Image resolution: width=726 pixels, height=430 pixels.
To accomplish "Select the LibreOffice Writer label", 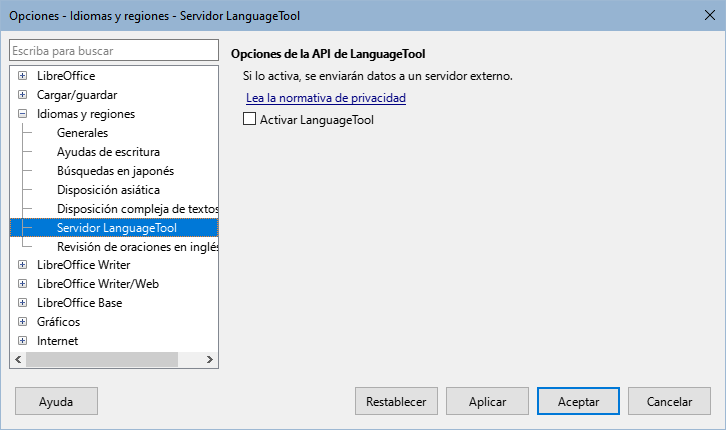I will (84, 265).
